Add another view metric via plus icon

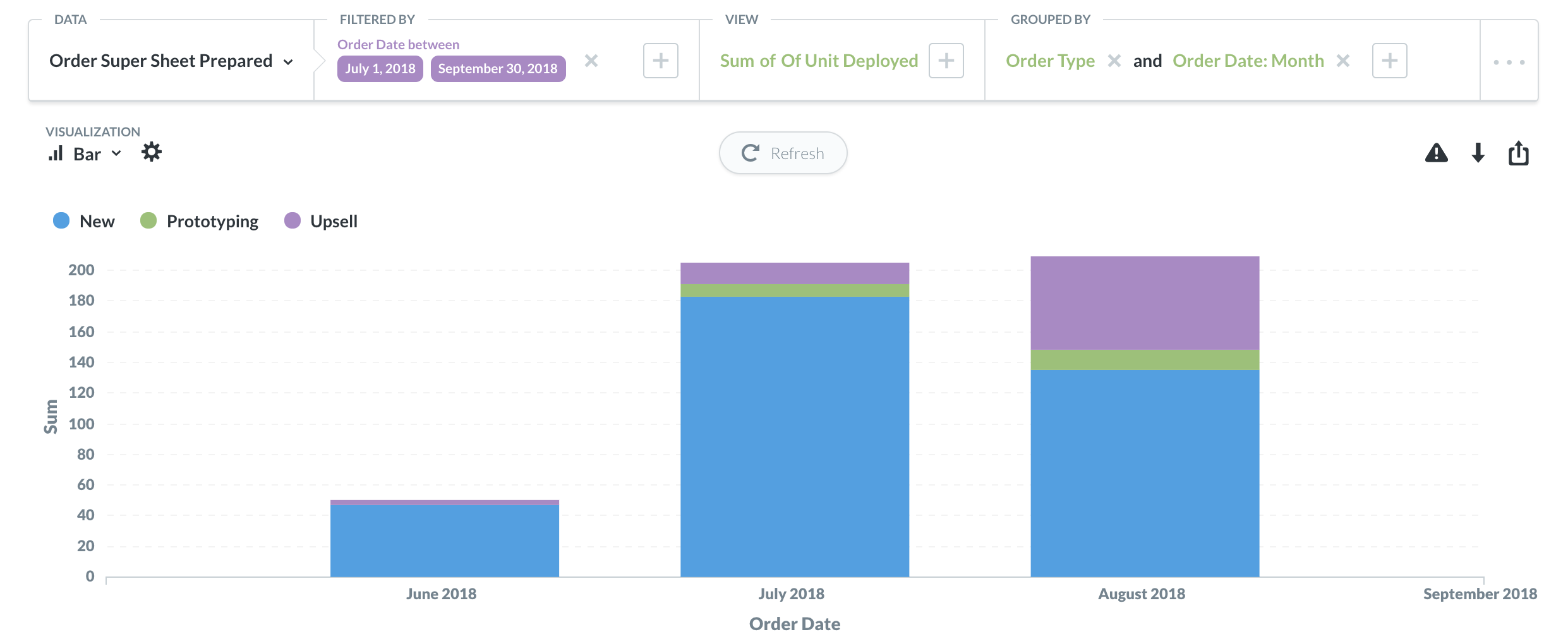click(x=946, y=61)
